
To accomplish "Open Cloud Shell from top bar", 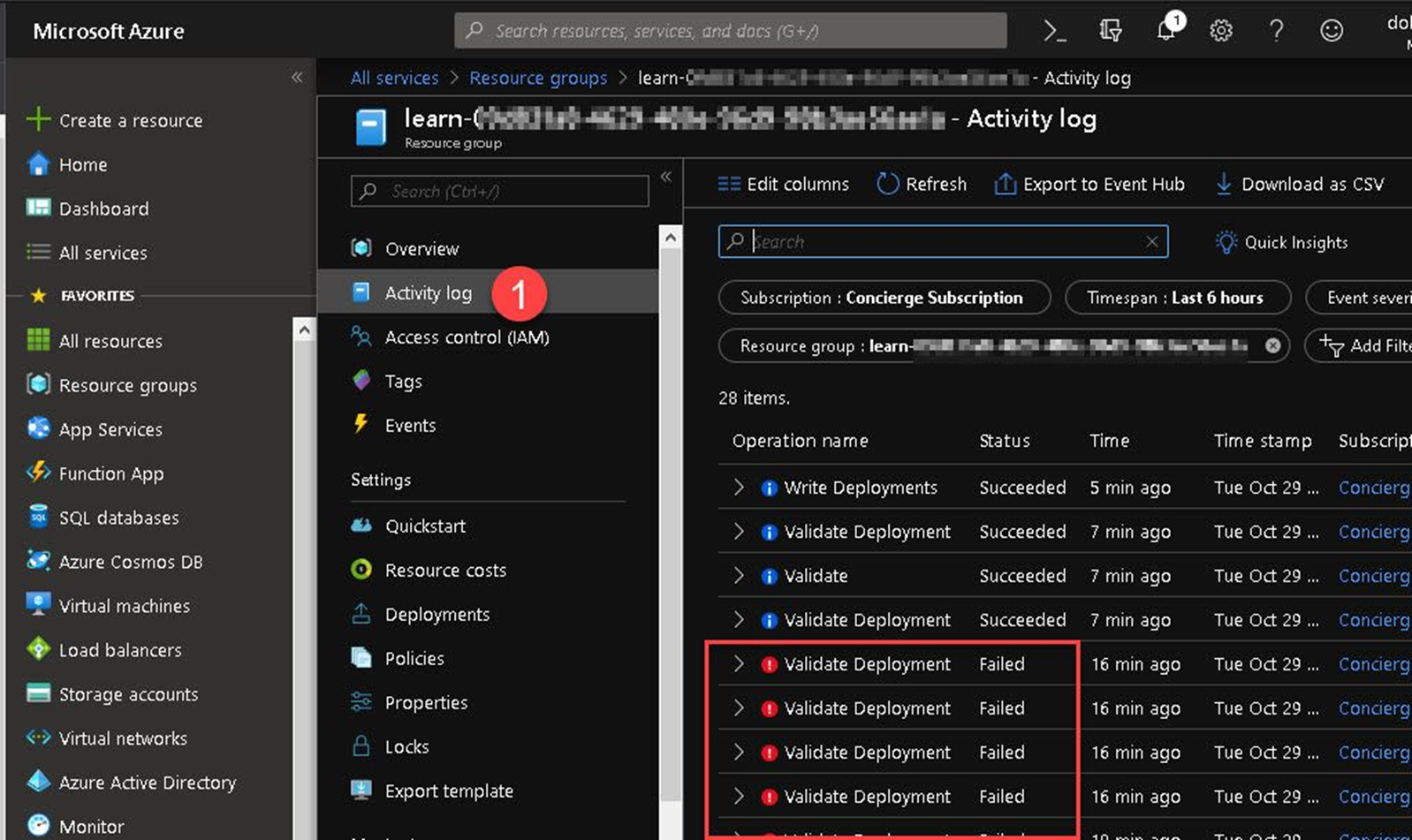I will [x=1054, y=31].
